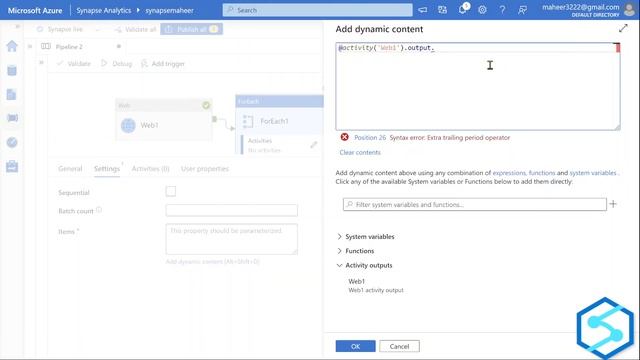Click the synapsemaheer workspace breadcrumb

point(169,10)
